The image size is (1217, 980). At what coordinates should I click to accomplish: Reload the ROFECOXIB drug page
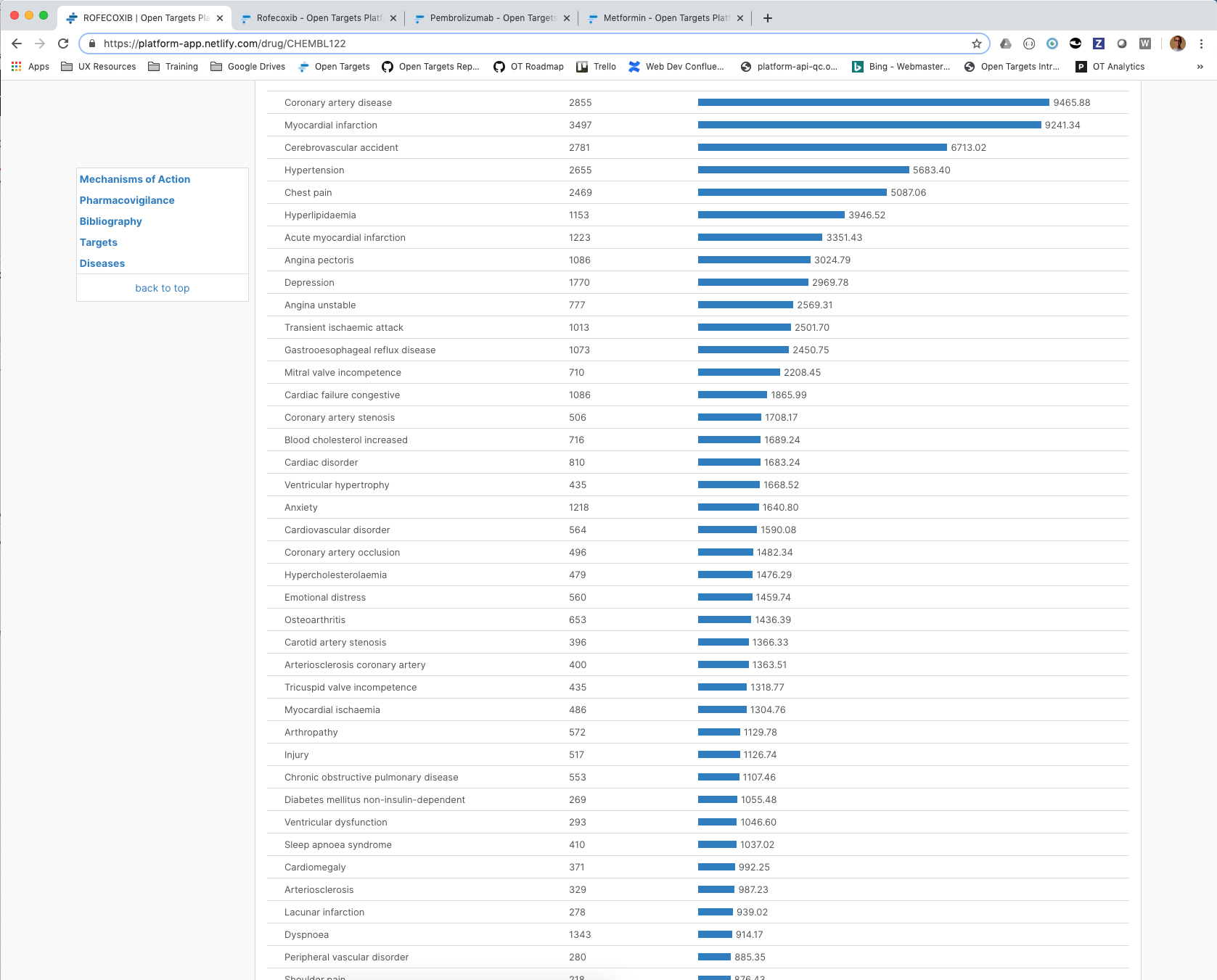pos(63,43)
